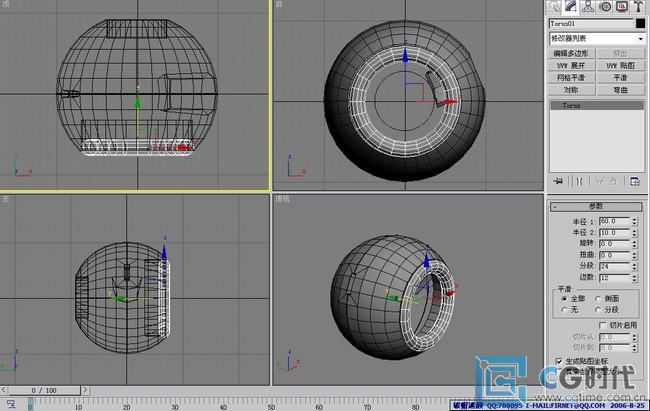650x411 pixels.
Task: Click the 半径 1 value field
Action: (x=615, y=221)
